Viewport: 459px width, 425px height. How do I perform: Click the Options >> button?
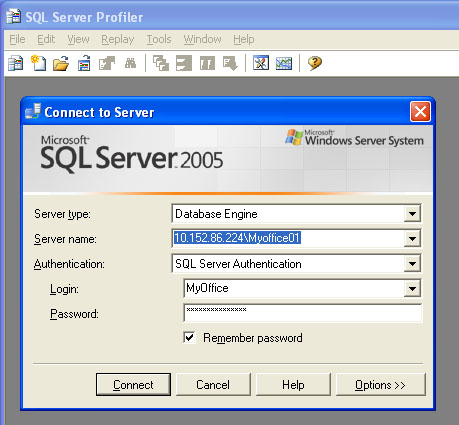[x=380, y=385]
